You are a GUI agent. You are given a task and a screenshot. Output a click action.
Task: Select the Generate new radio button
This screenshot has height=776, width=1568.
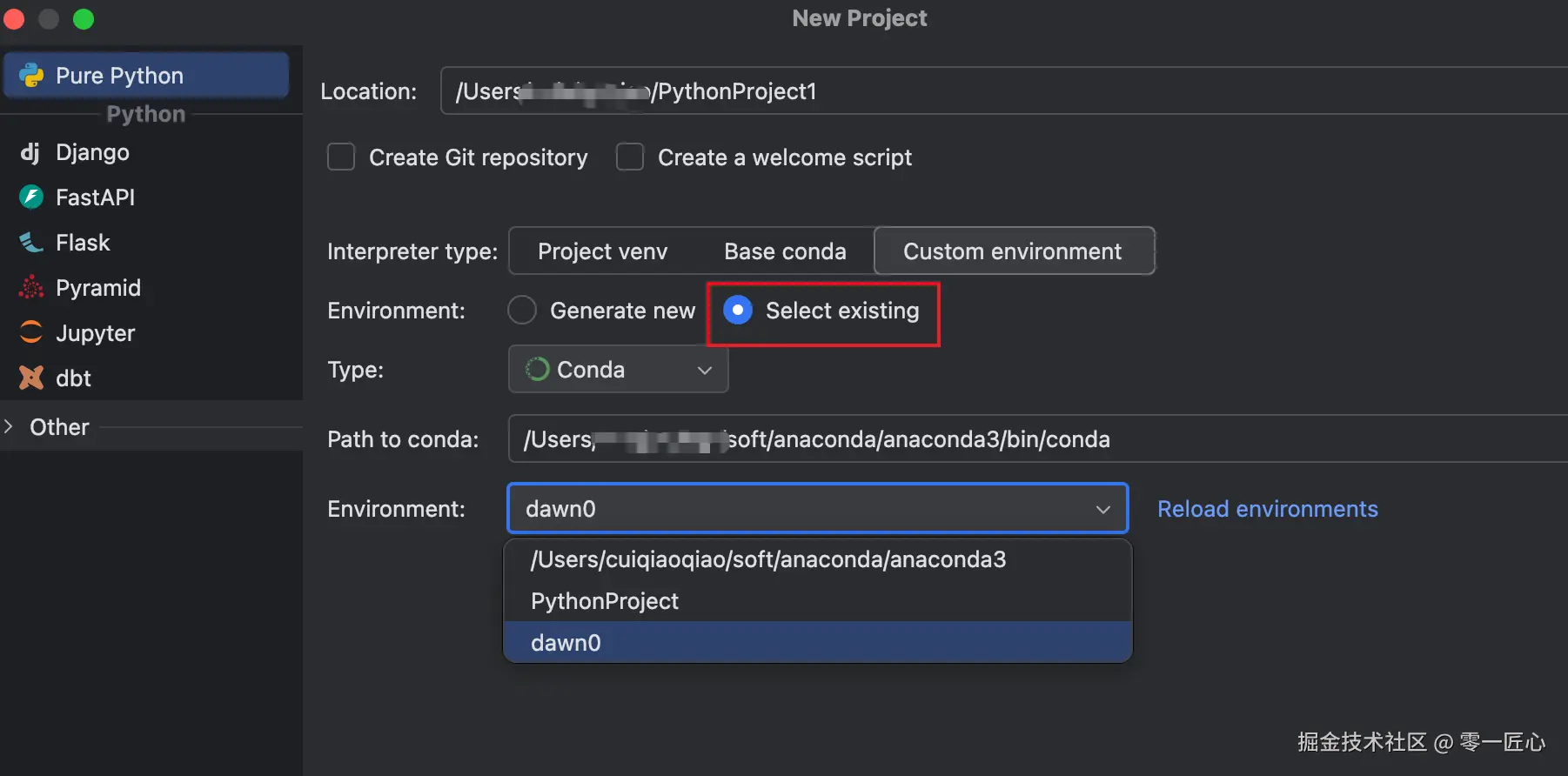[x=522, y=311]
